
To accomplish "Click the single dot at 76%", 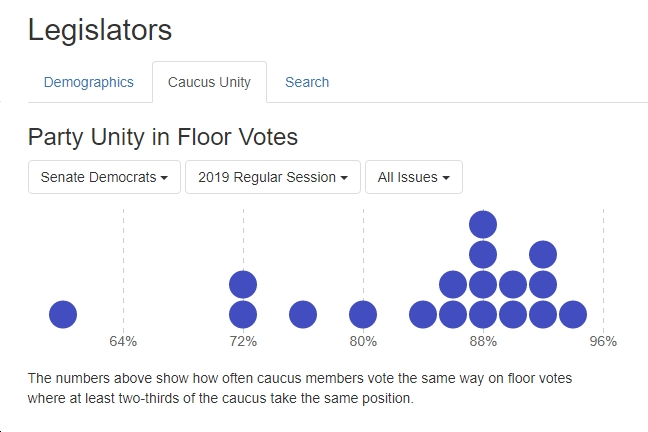I will coord(303,315).
